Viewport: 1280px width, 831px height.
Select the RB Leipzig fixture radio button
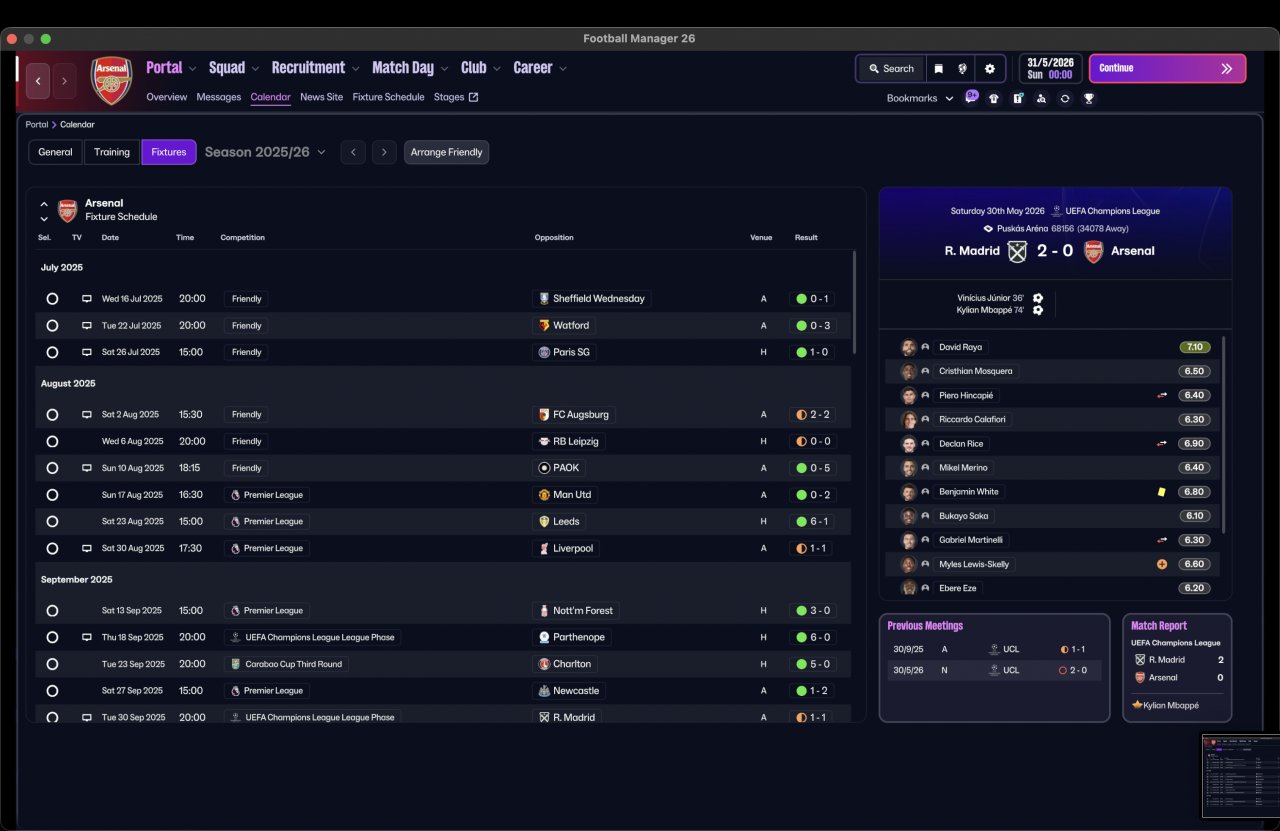52,442
